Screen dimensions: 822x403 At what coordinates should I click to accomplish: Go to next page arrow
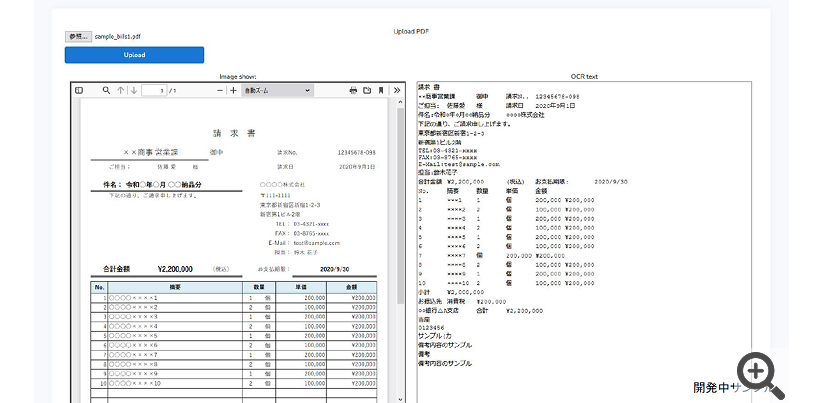click(134, 91)
